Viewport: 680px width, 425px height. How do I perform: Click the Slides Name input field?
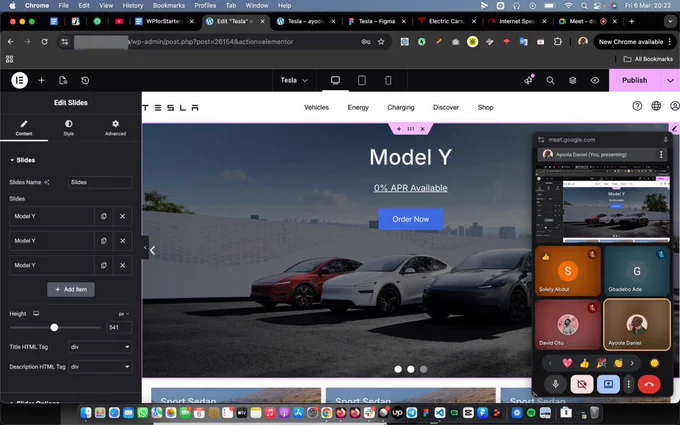pyautogui.click(x=100, y=182)
